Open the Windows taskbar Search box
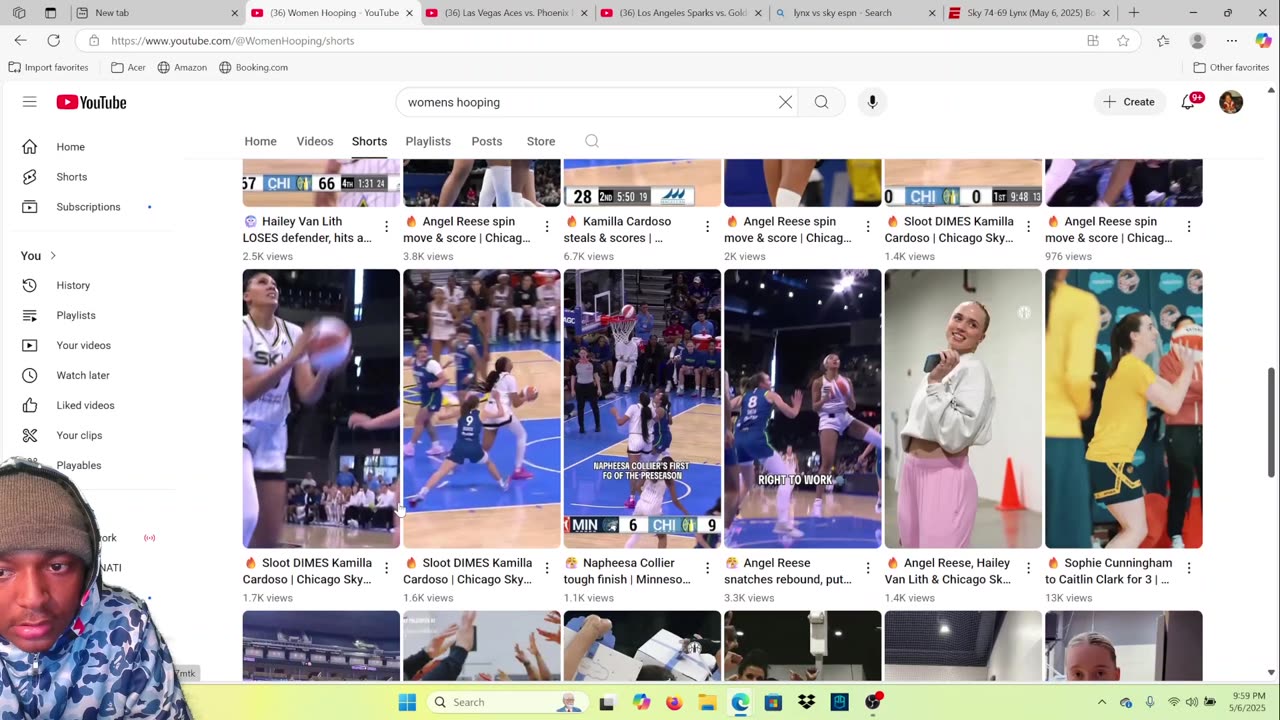Image resolution: width=1280 pixels, height=720 pixels. pyautogui.click(x=507, y=702)
